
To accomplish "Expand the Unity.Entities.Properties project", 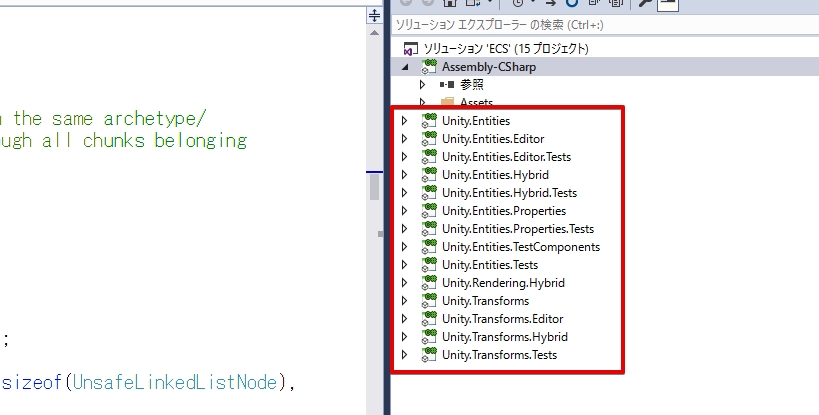I will [x=404, y=211].
